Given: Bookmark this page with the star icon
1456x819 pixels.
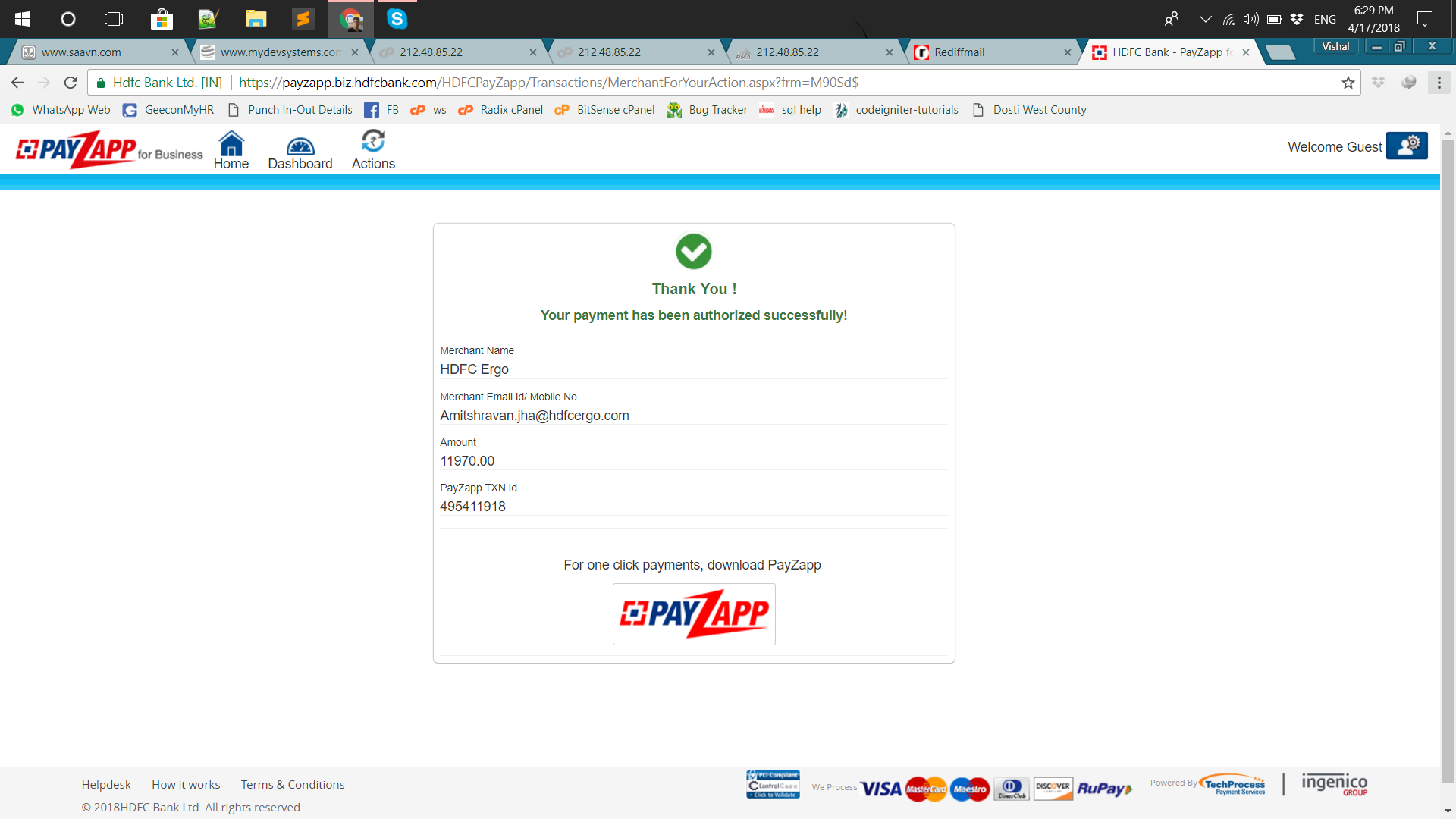Looking at the screenshot, I should (x=1348, y=83).
